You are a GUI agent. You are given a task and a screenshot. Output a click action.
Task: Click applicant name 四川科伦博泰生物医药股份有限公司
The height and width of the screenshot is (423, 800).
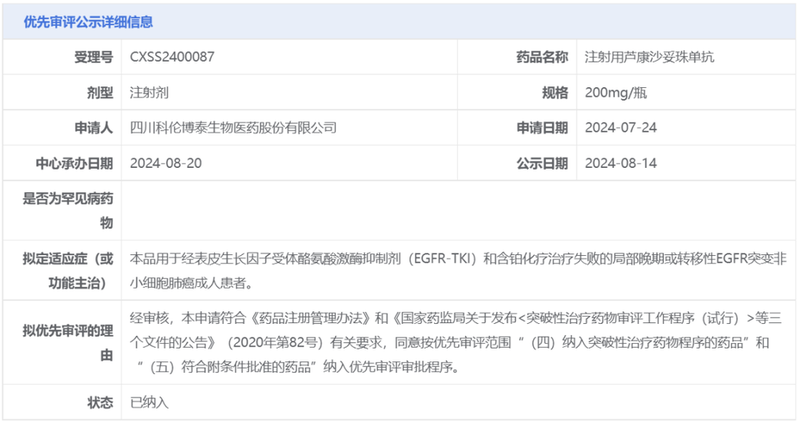click(233, 128)
